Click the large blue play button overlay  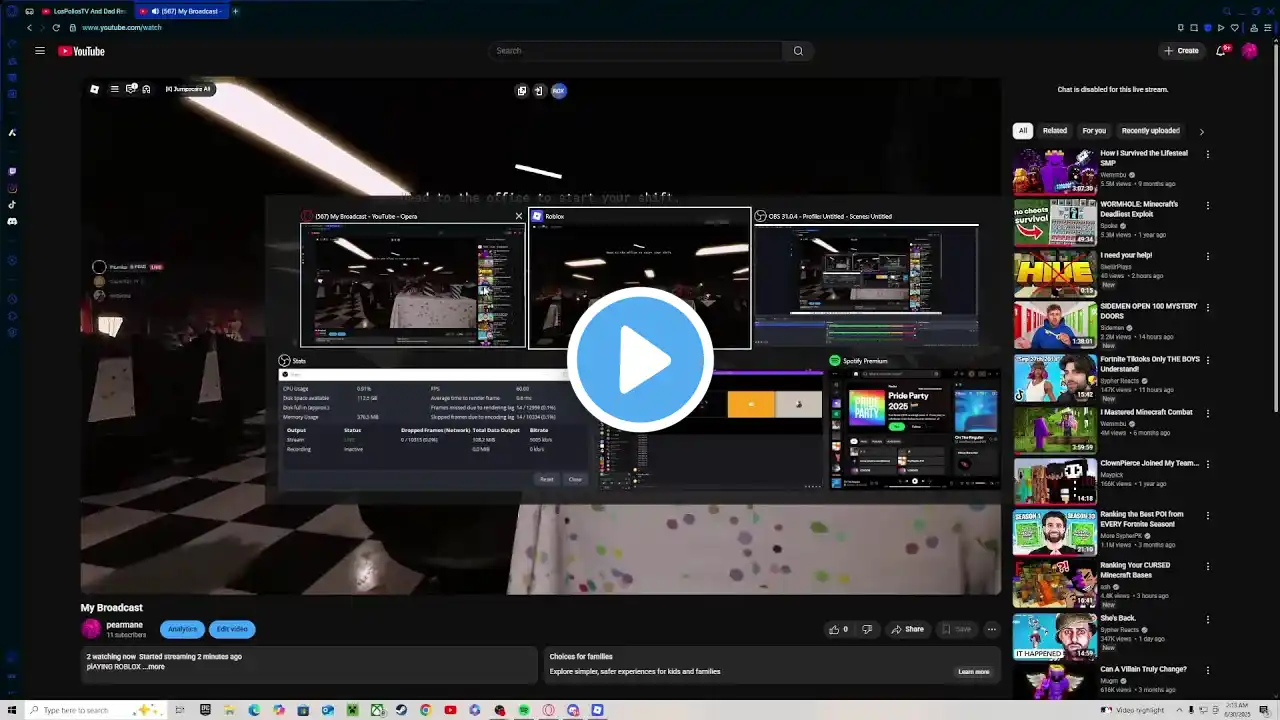tap(640, 360)
